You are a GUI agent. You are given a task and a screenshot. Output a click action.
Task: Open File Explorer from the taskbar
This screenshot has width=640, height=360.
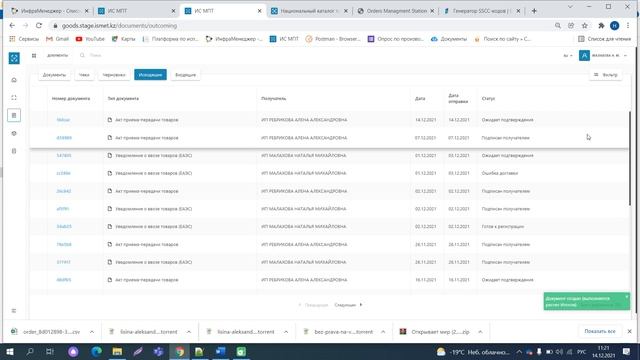pos(117,351)
